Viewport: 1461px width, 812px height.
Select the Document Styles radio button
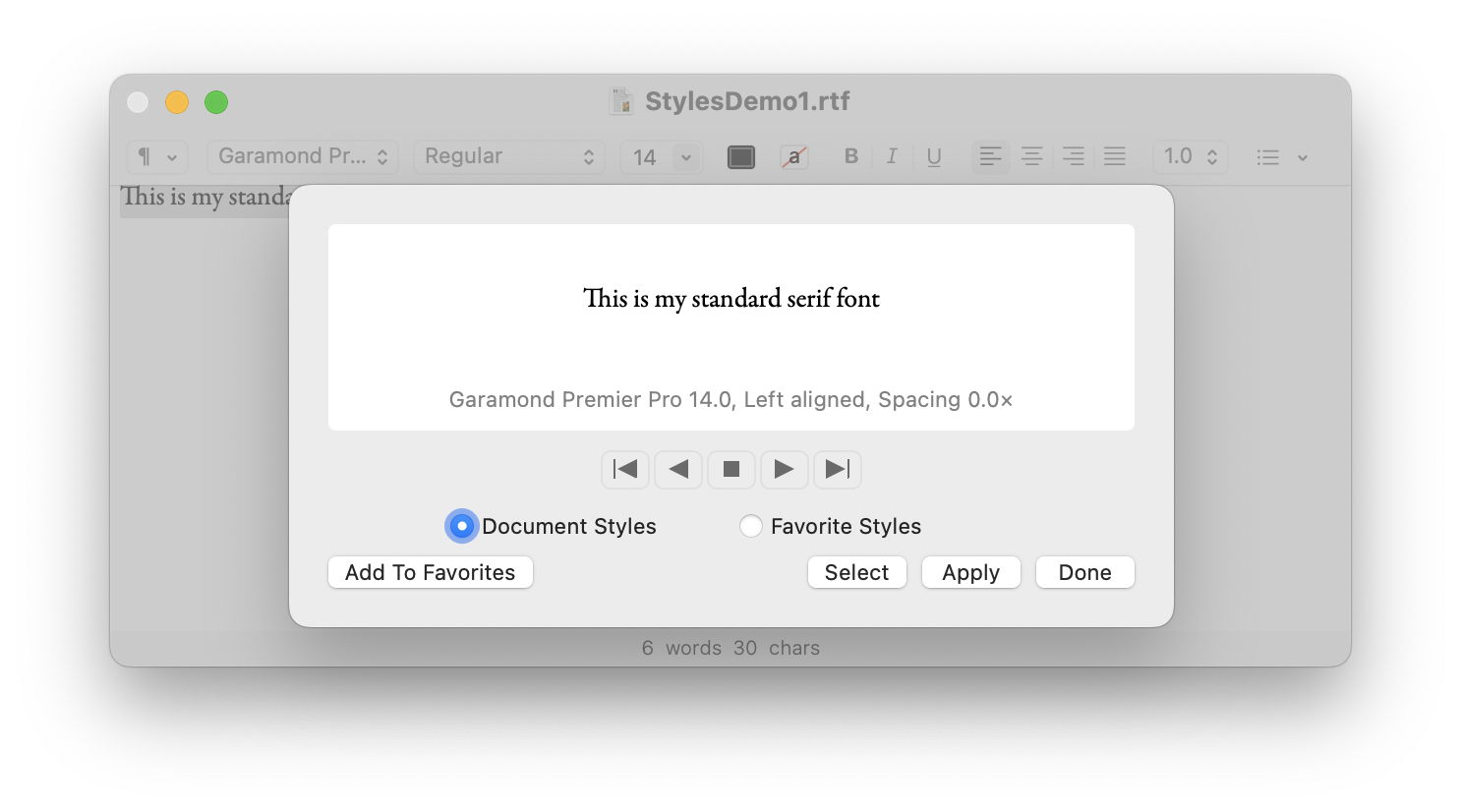(461, 526)
